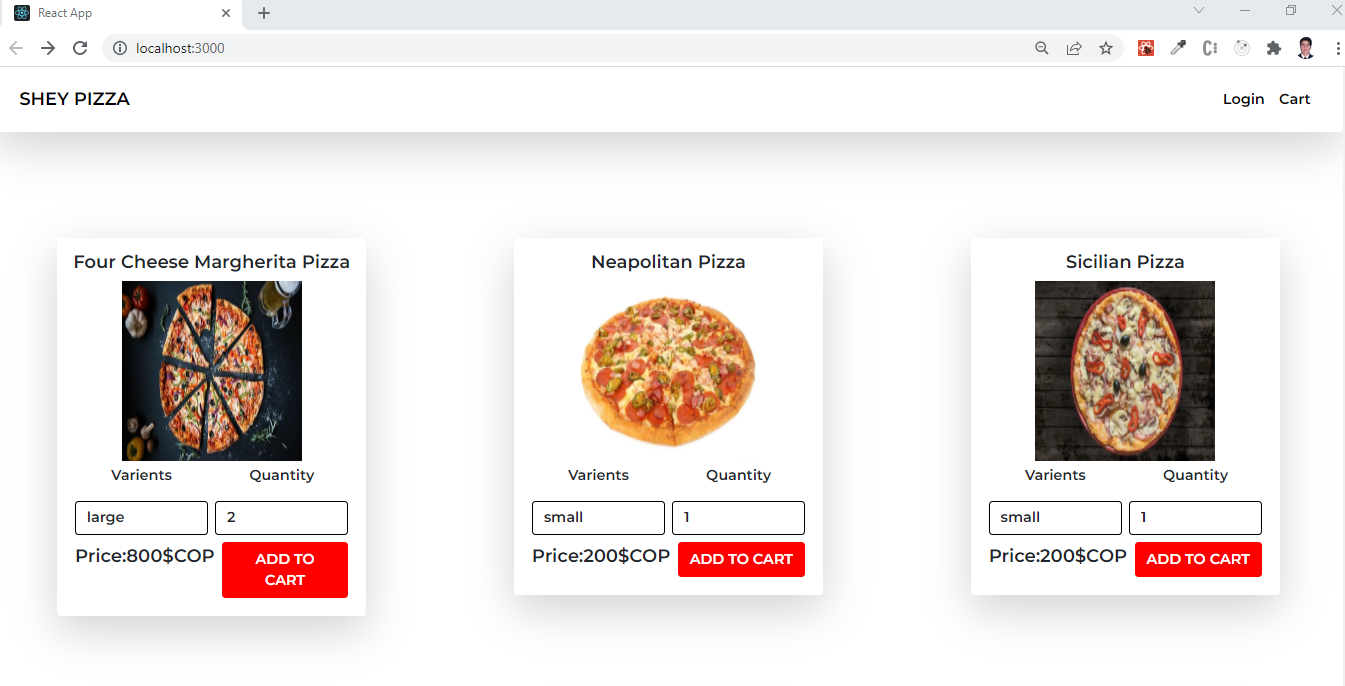The height and width of the screenshot is (686, 1345).
Task: Open the Chrome three-dot menu
Action: click(1337, 47)
